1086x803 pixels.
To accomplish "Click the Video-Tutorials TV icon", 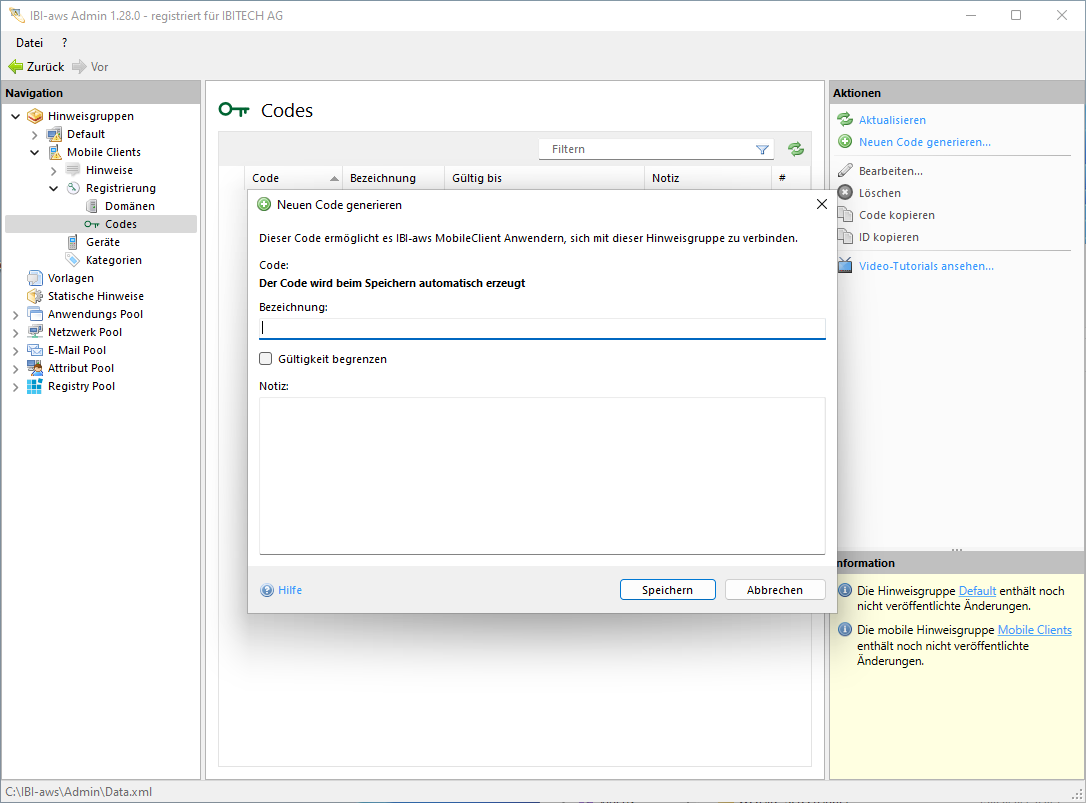I will click(x=845, y=266).
